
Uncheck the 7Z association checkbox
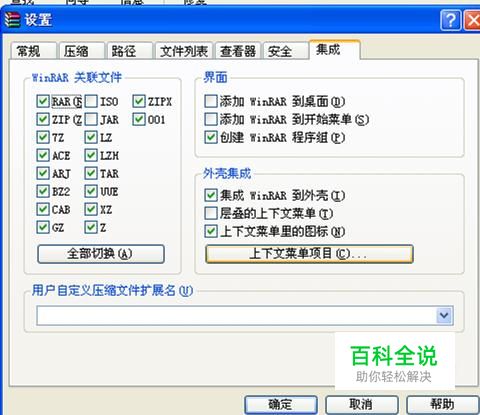pos(43,137)
